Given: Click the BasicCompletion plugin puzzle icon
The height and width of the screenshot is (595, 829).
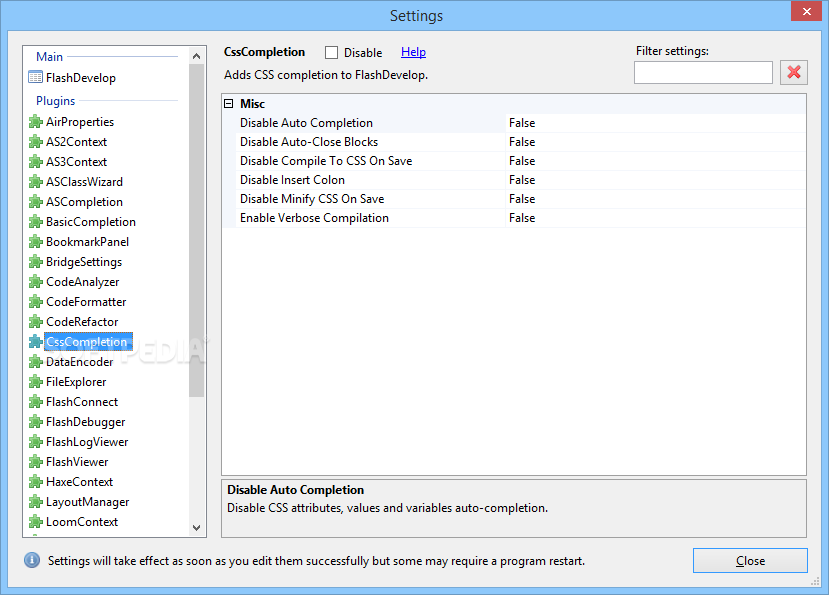Looking at the screenshot, I should (35, 222).
